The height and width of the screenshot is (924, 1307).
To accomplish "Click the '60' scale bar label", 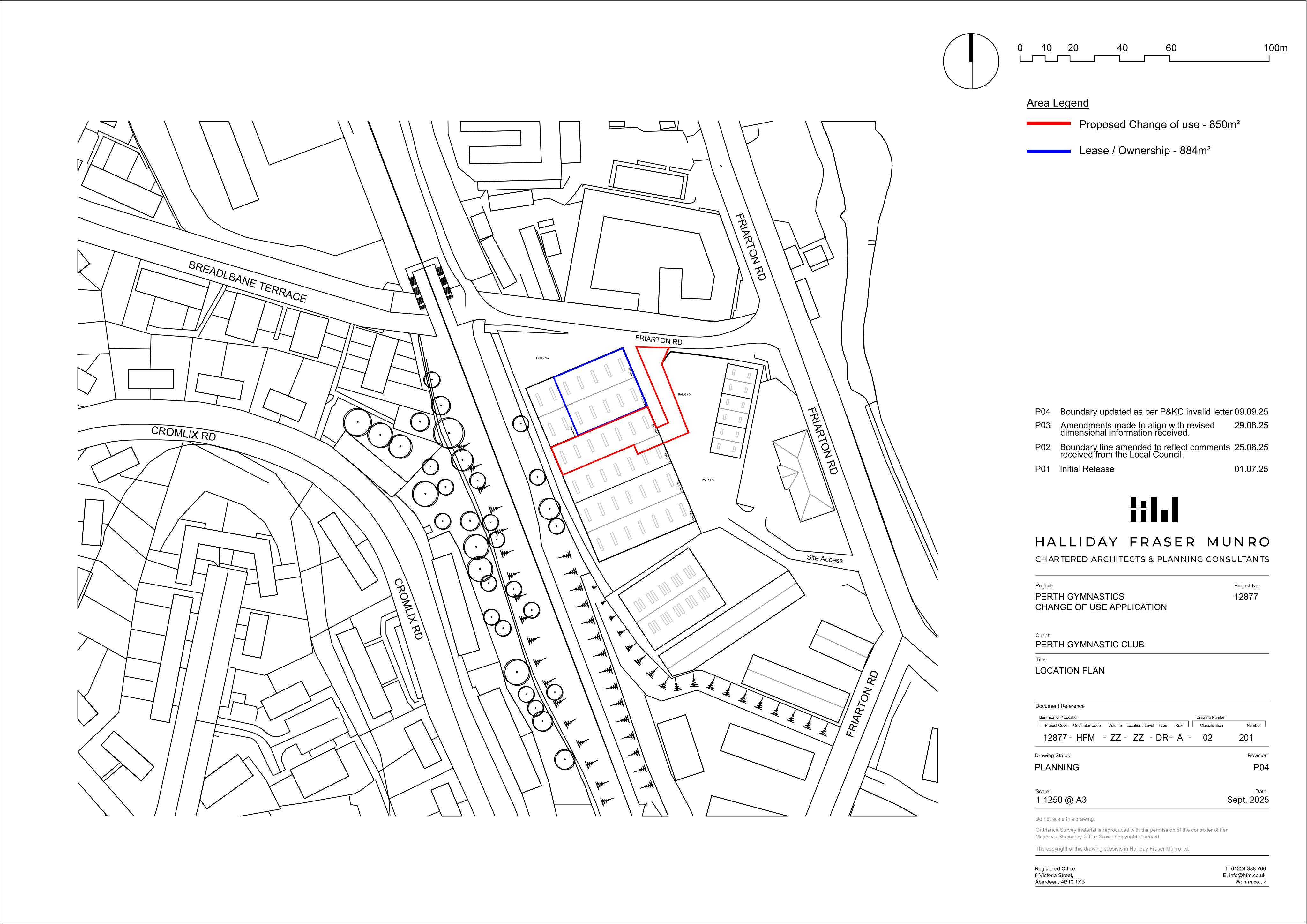I will [1171, 48].
